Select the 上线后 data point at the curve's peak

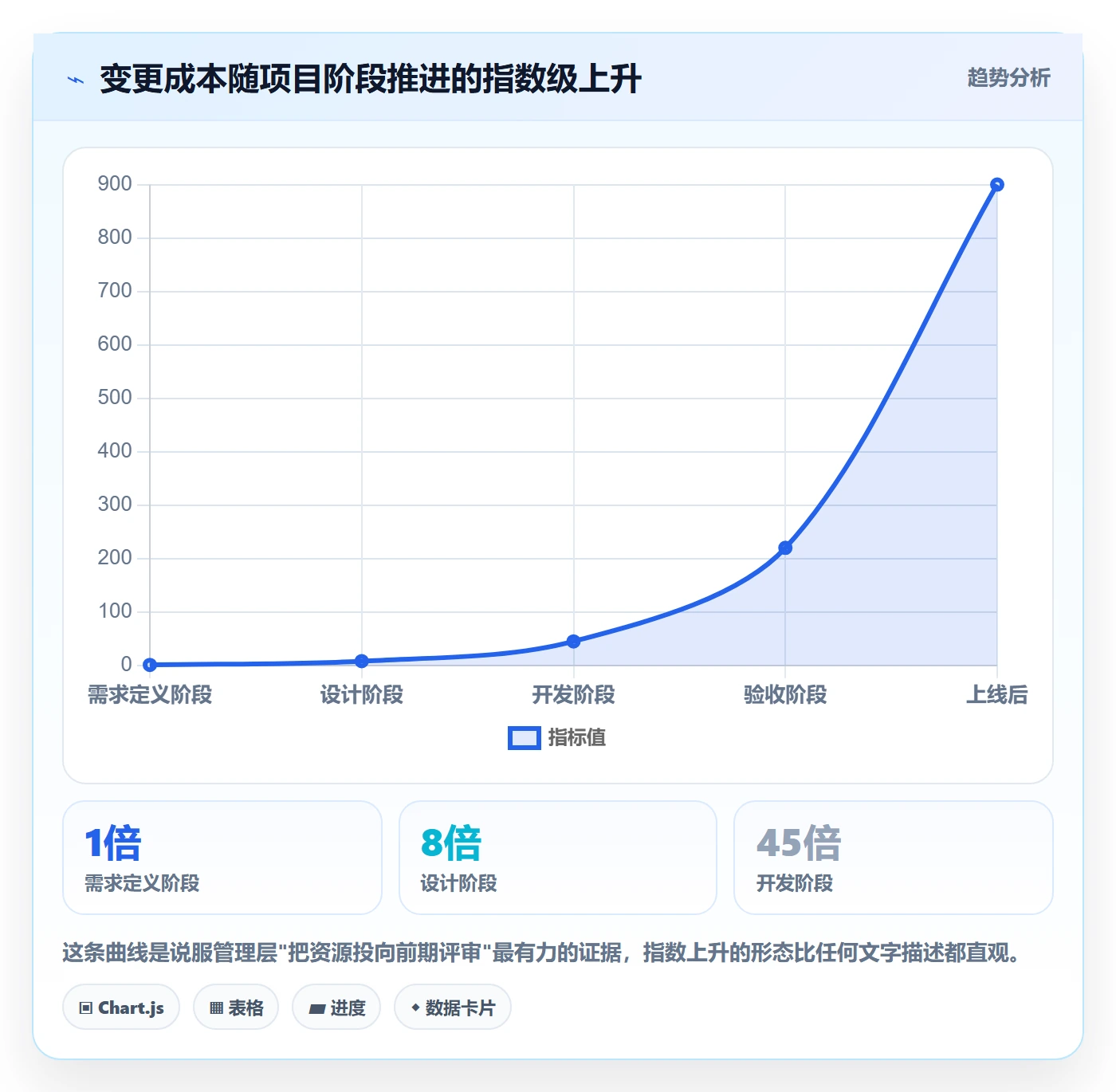(996, 185)
